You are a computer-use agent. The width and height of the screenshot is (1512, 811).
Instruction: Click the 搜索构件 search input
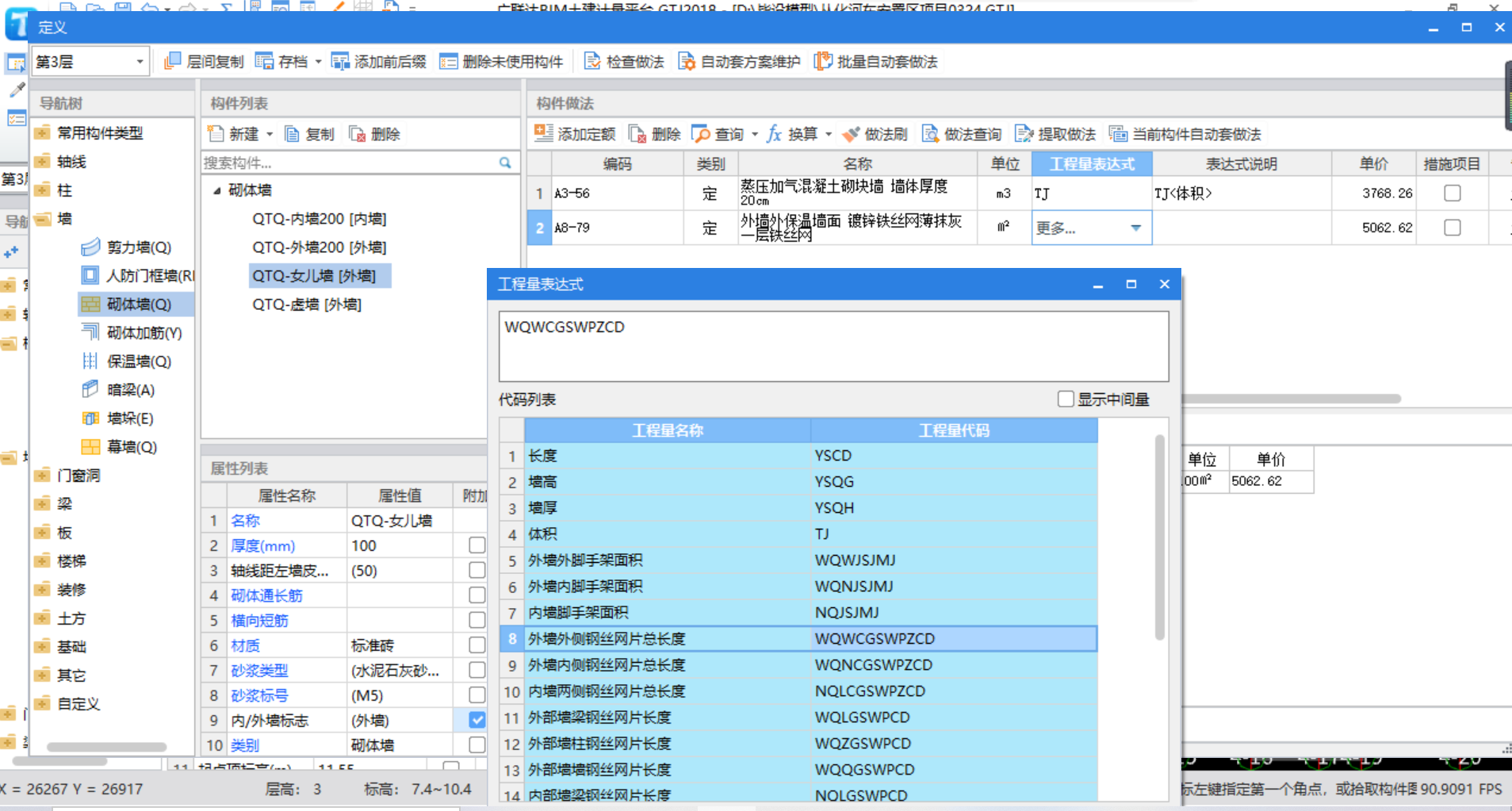click(349, 163)
